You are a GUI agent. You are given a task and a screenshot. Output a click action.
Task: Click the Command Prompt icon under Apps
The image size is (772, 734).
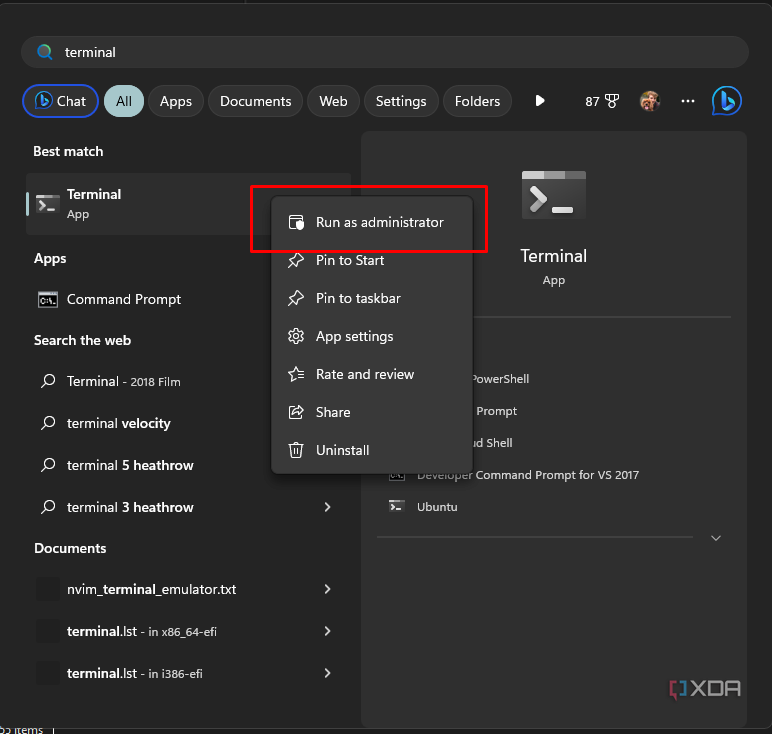point(48,299)
